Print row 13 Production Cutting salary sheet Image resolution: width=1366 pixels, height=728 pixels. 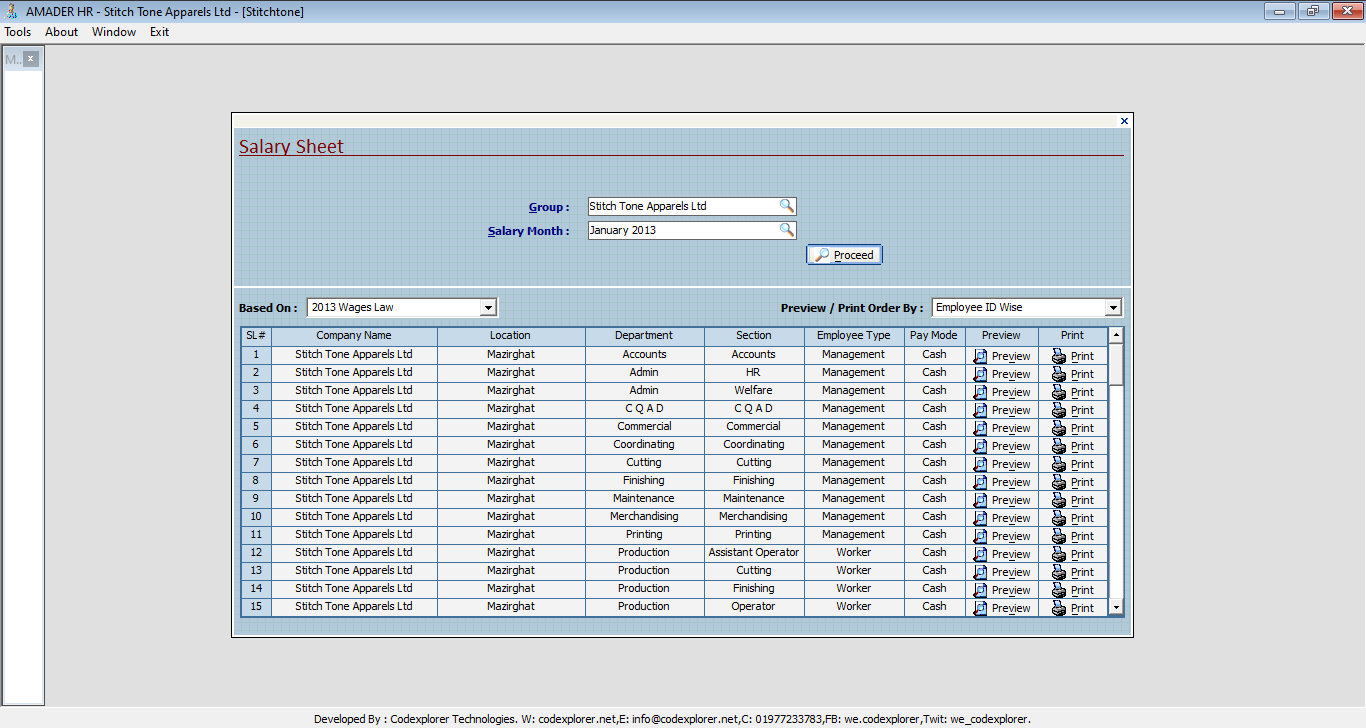(x=1073, y=572)
